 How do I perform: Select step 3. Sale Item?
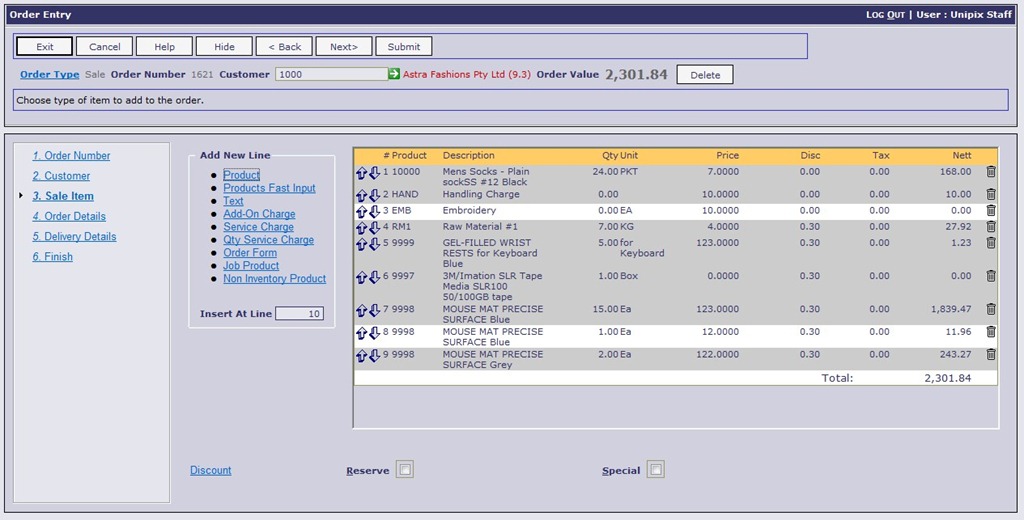[x=63, y=196]
